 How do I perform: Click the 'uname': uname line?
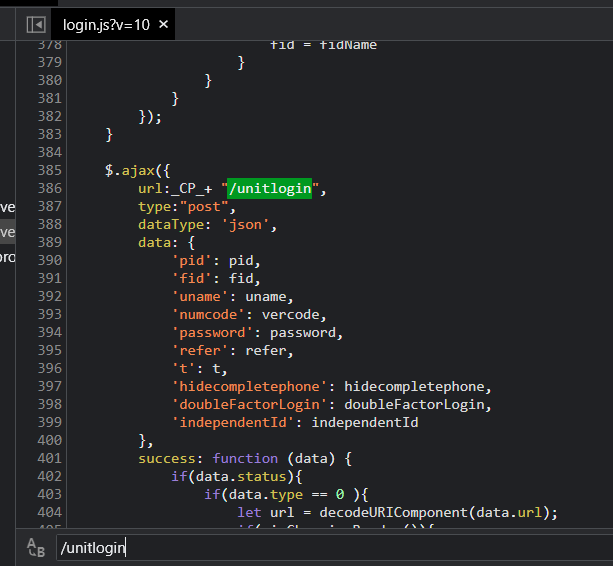pos(232,297)
